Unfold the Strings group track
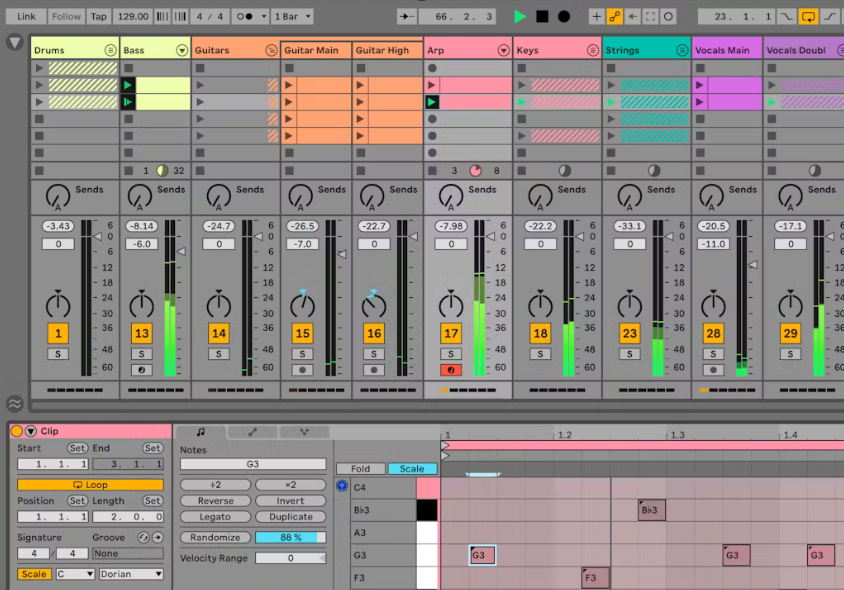 click(x=682, y=51)
